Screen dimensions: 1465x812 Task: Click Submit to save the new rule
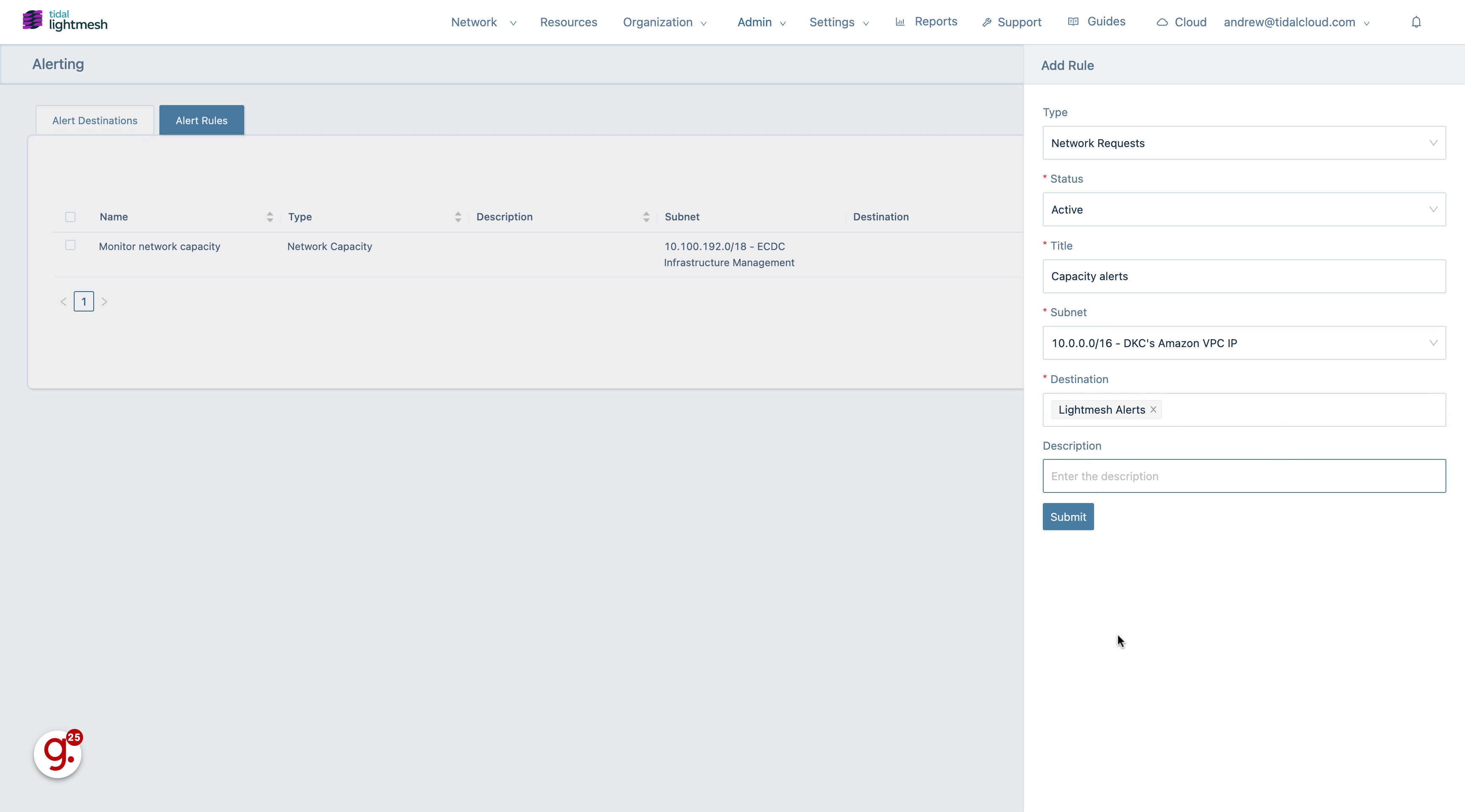tap(1068, 516)
